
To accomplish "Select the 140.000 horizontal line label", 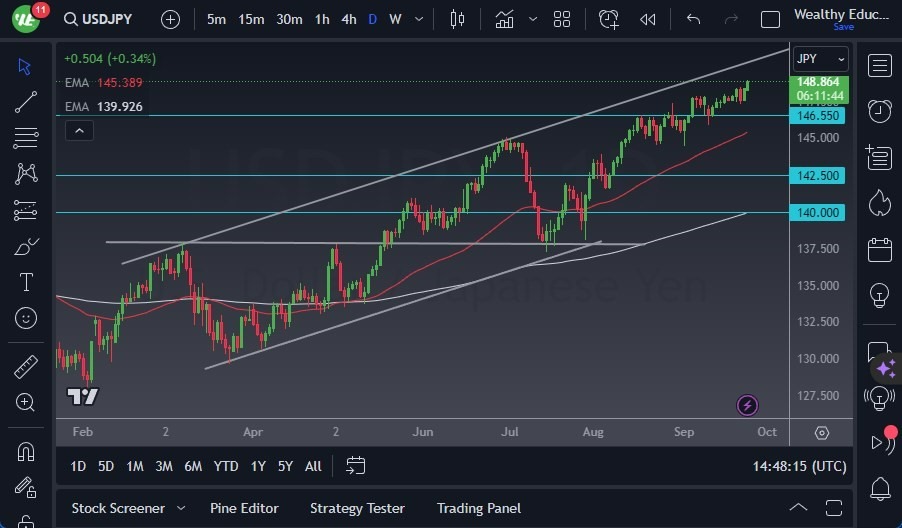I will 817,213.
